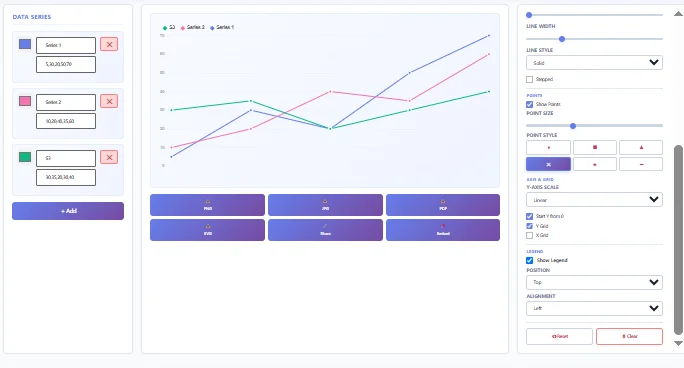Remove Series 1 with its X button

click(109, 44)
